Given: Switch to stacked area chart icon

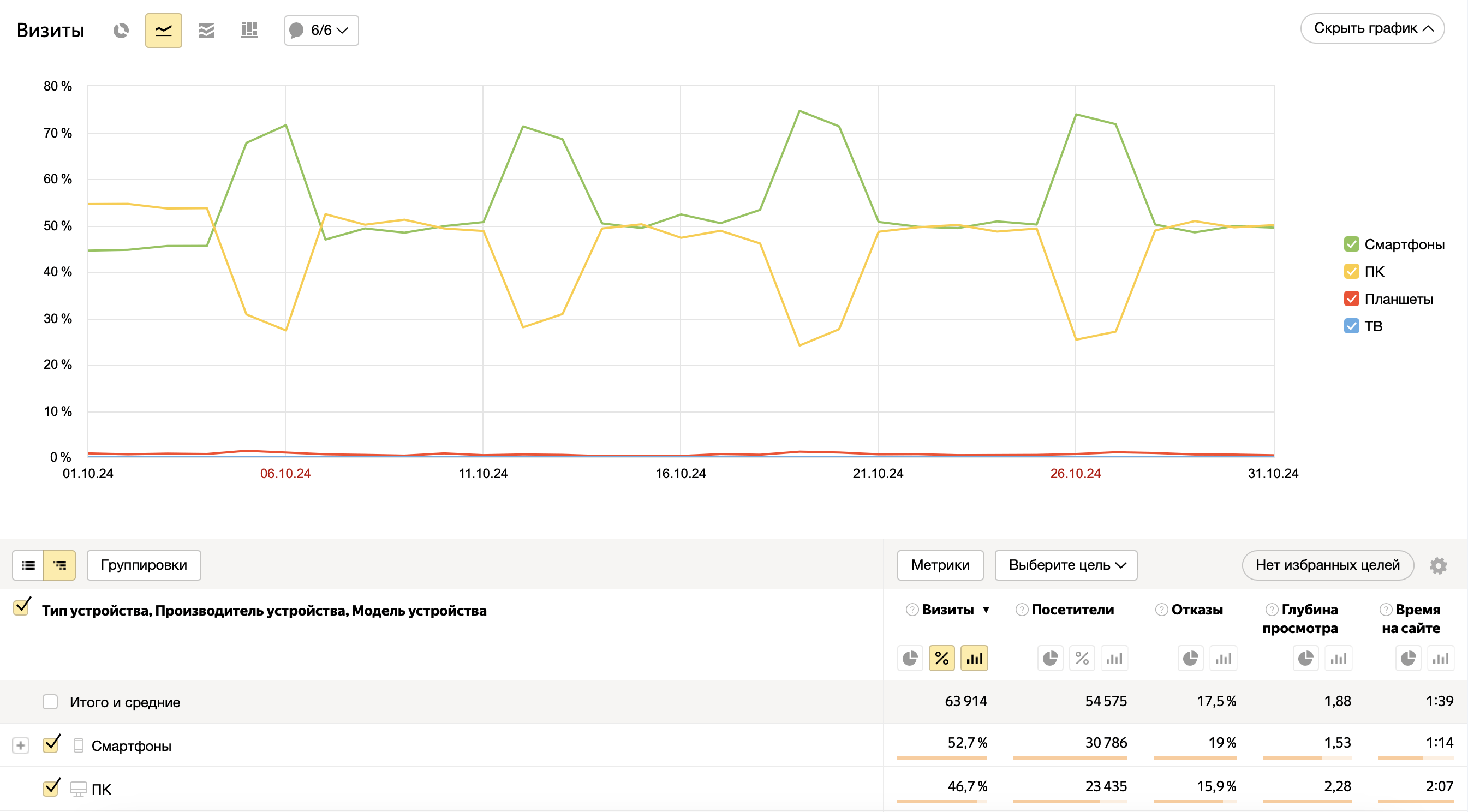Looking at the screenshot, I should [206, 30].
